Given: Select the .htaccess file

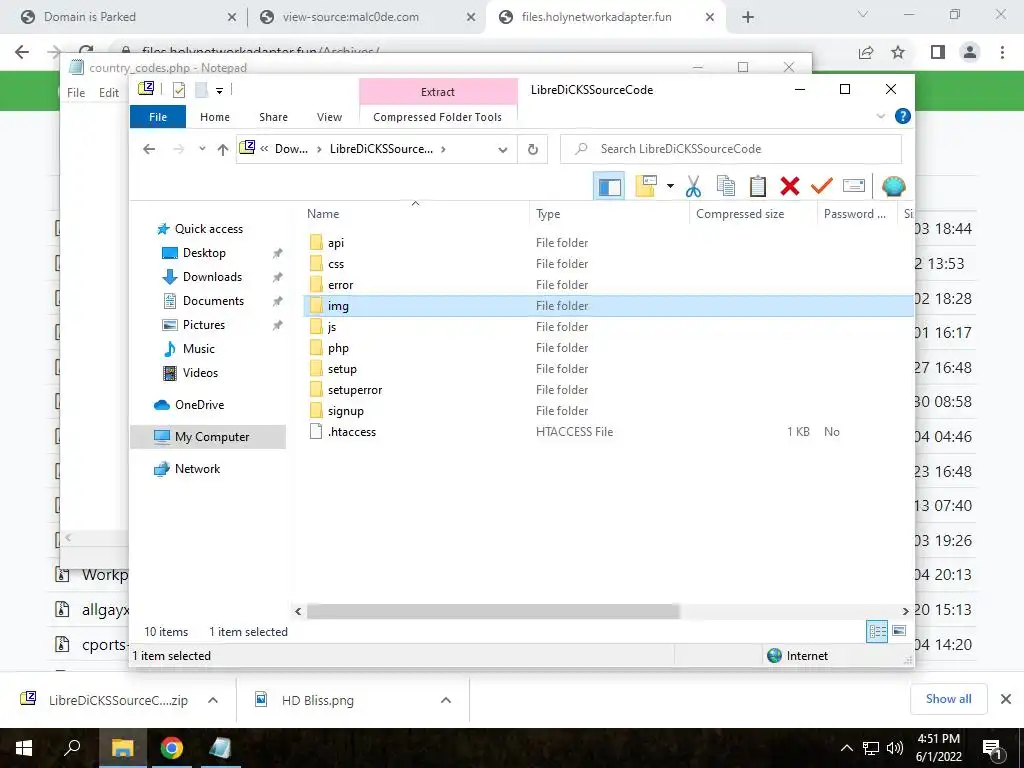Looking at the screenshot, I should (x=351, y=432).
